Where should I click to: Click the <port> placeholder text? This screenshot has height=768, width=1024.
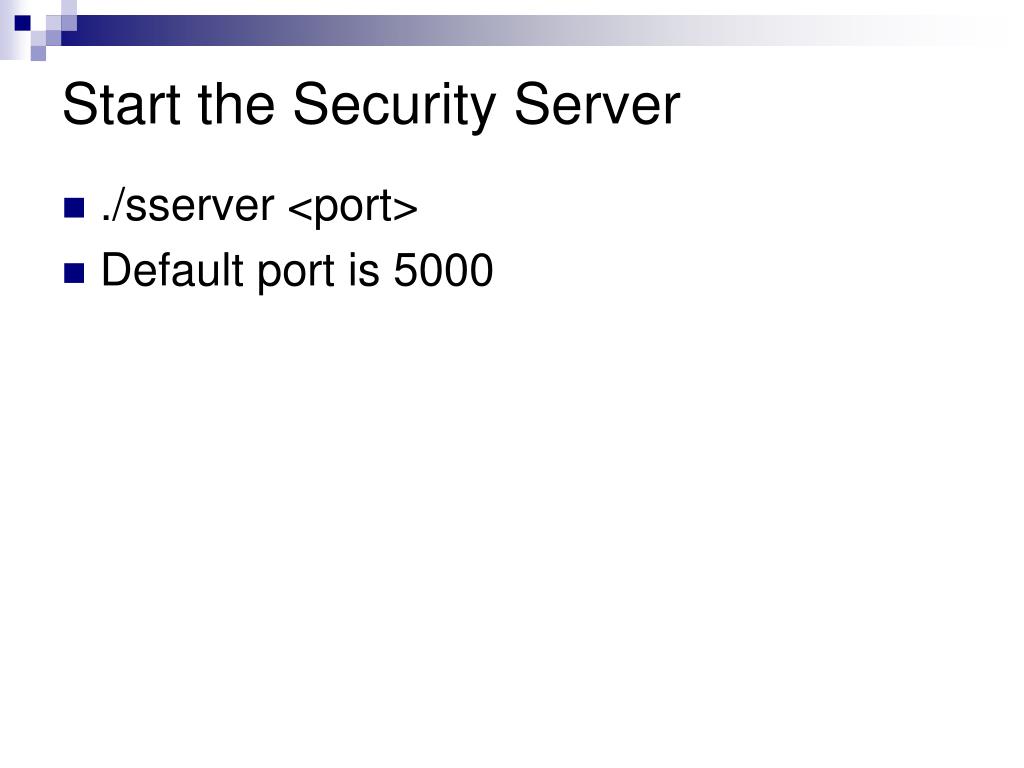coord(353,209)
